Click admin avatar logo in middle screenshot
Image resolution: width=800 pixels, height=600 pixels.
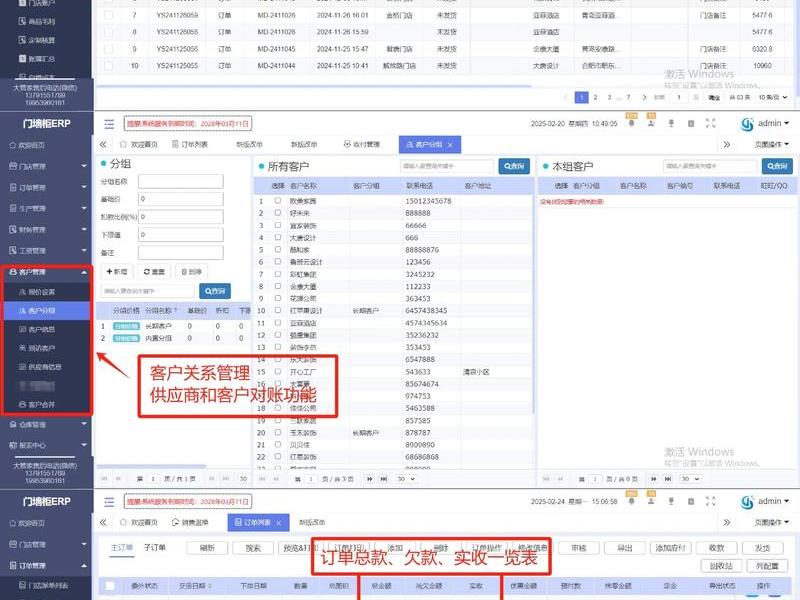747,124
